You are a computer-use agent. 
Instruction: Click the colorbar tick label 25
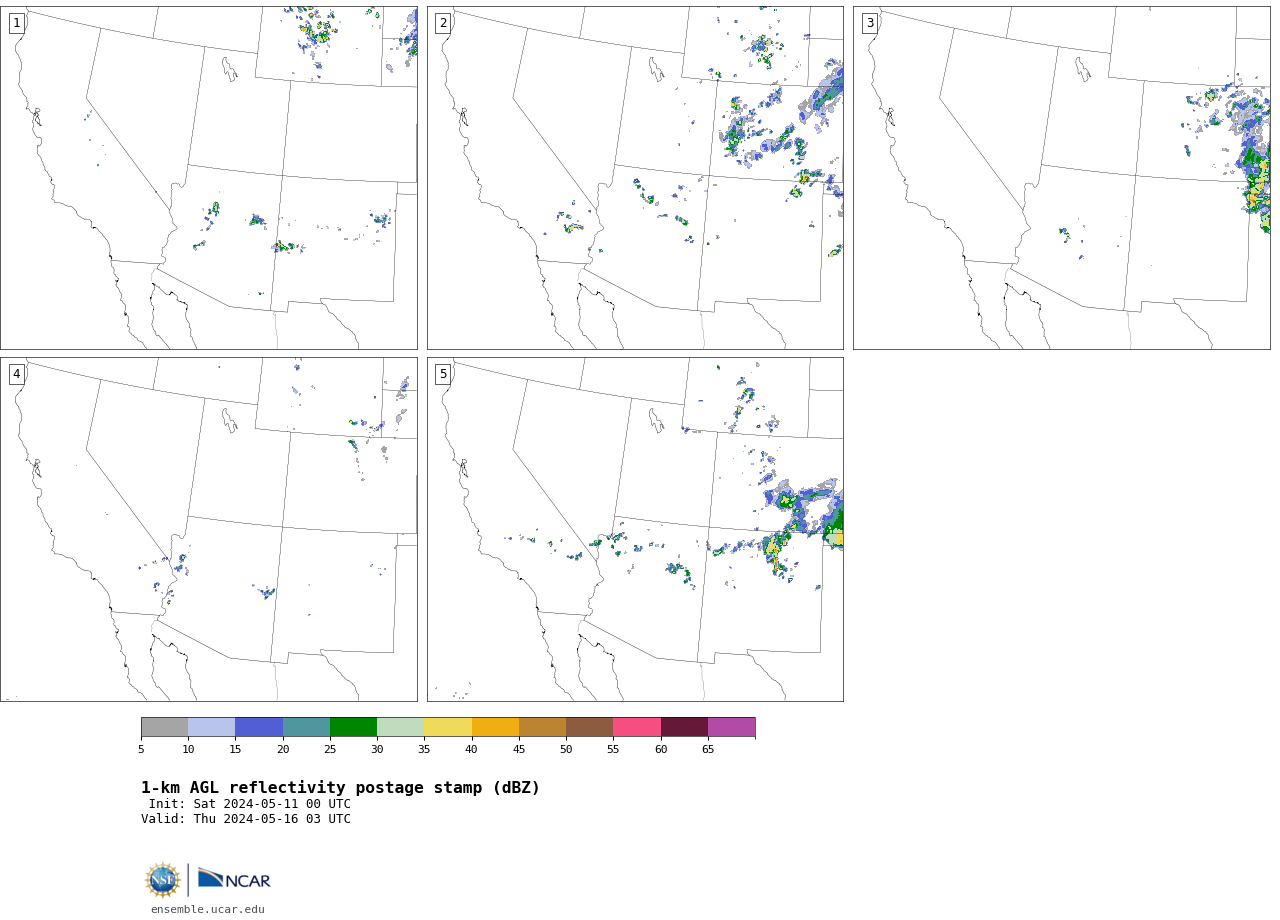pyautogui.click(x=330, y=750)
